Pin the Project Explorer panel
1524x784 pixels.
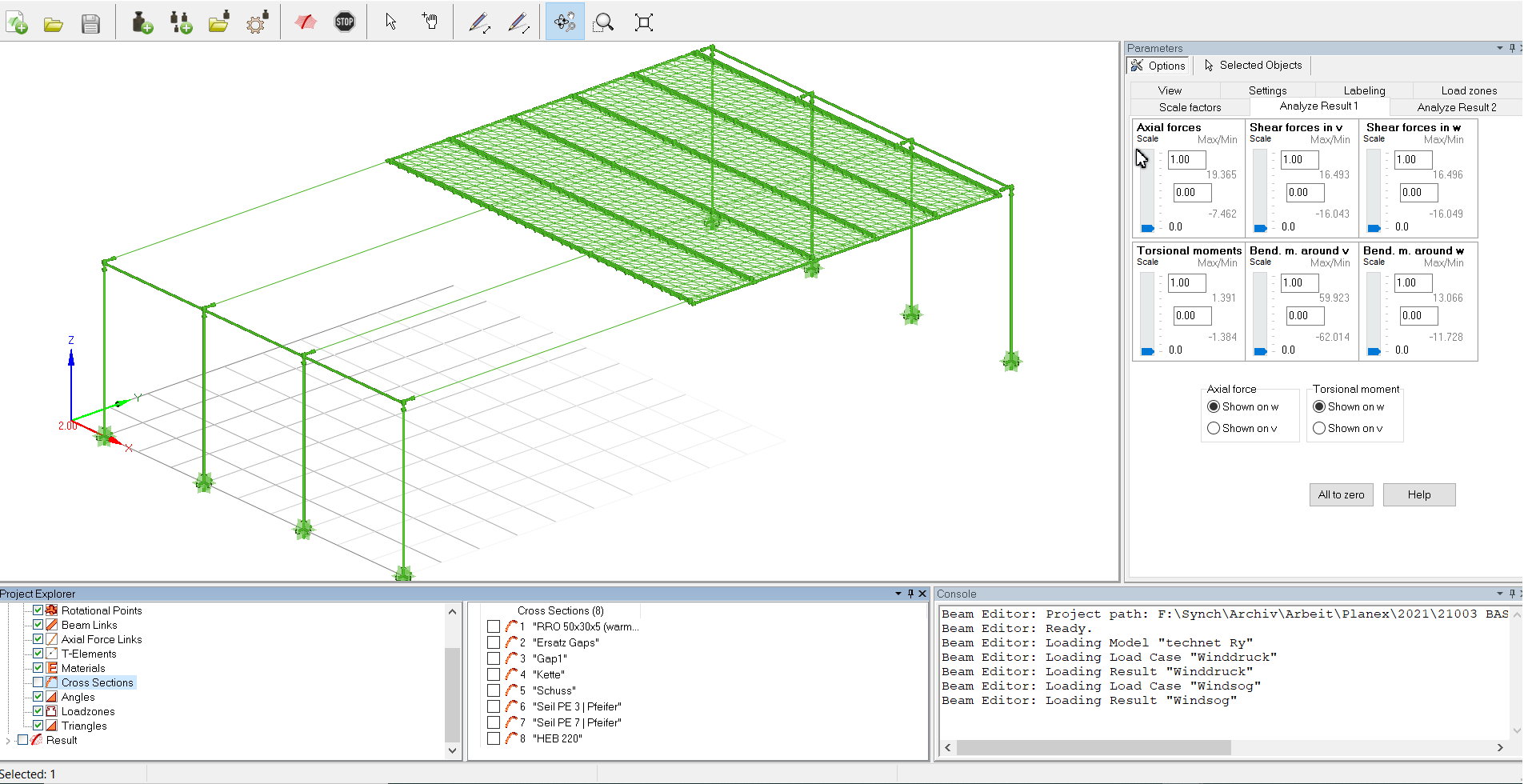coord(910,594)
